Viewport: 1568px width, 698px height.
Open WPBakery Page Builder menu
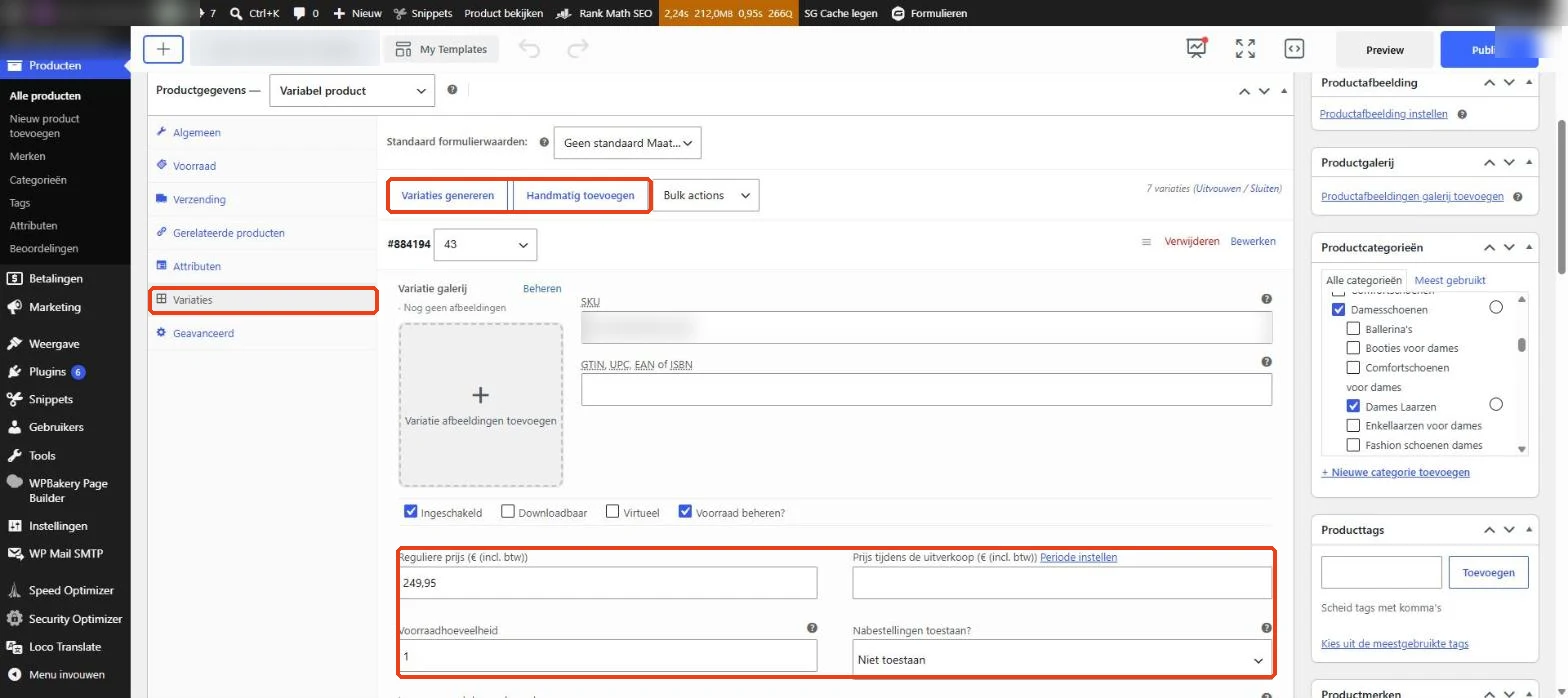click(x=65, y=490)
